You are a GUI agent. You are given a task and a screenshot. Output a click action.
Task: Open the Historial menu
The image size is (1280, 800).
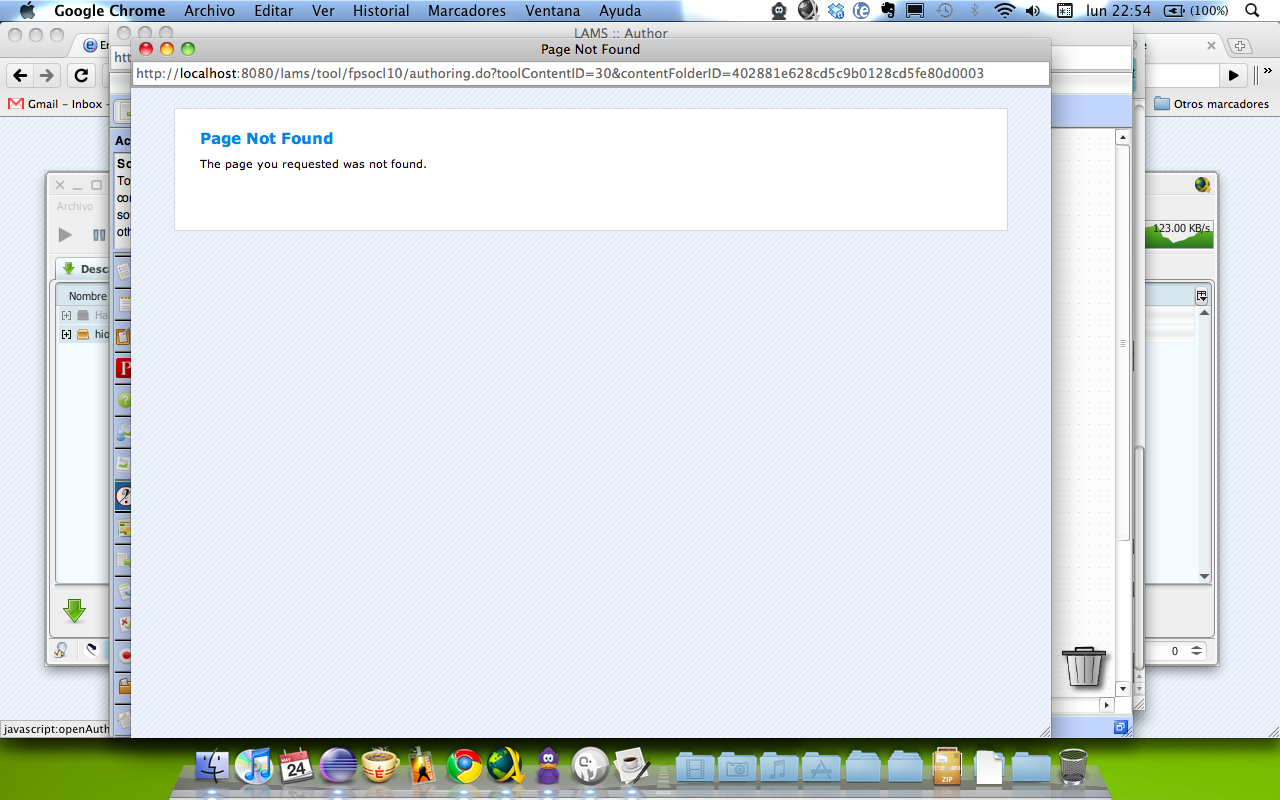(381, 11)
